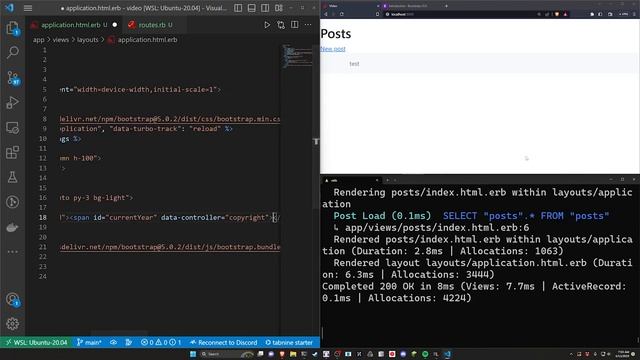Open the Docker whale view
This screenshot has height=360, width=640.
(x=13, y=227)
